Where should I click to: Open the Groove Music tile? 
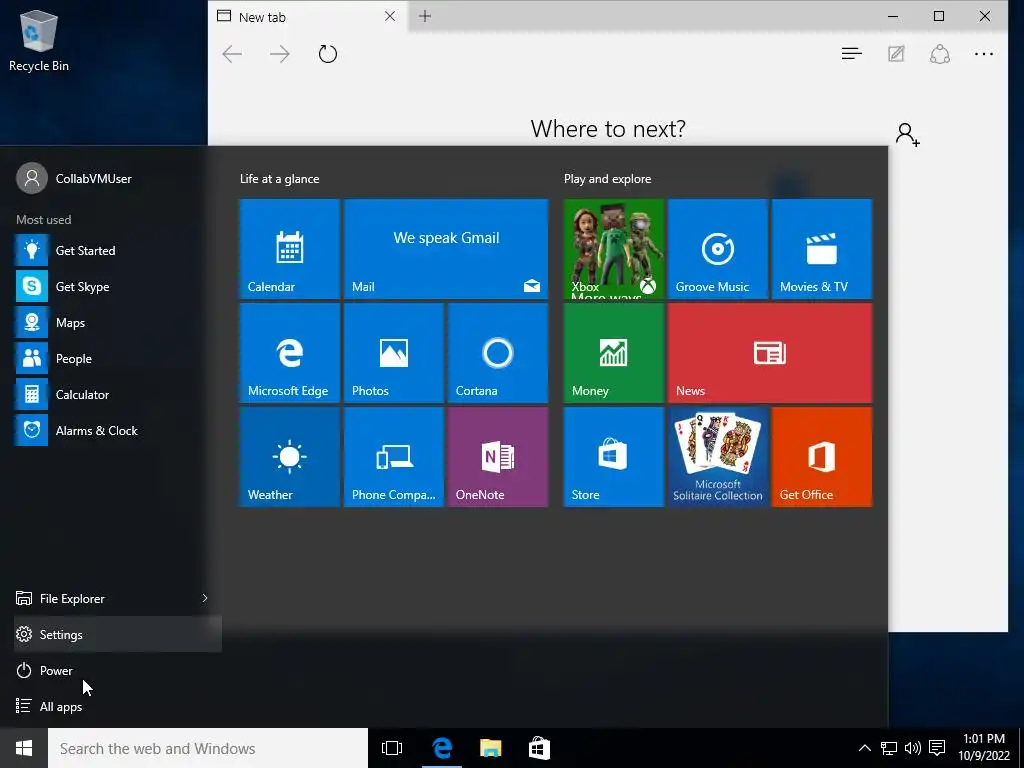(x=718, y=249)
